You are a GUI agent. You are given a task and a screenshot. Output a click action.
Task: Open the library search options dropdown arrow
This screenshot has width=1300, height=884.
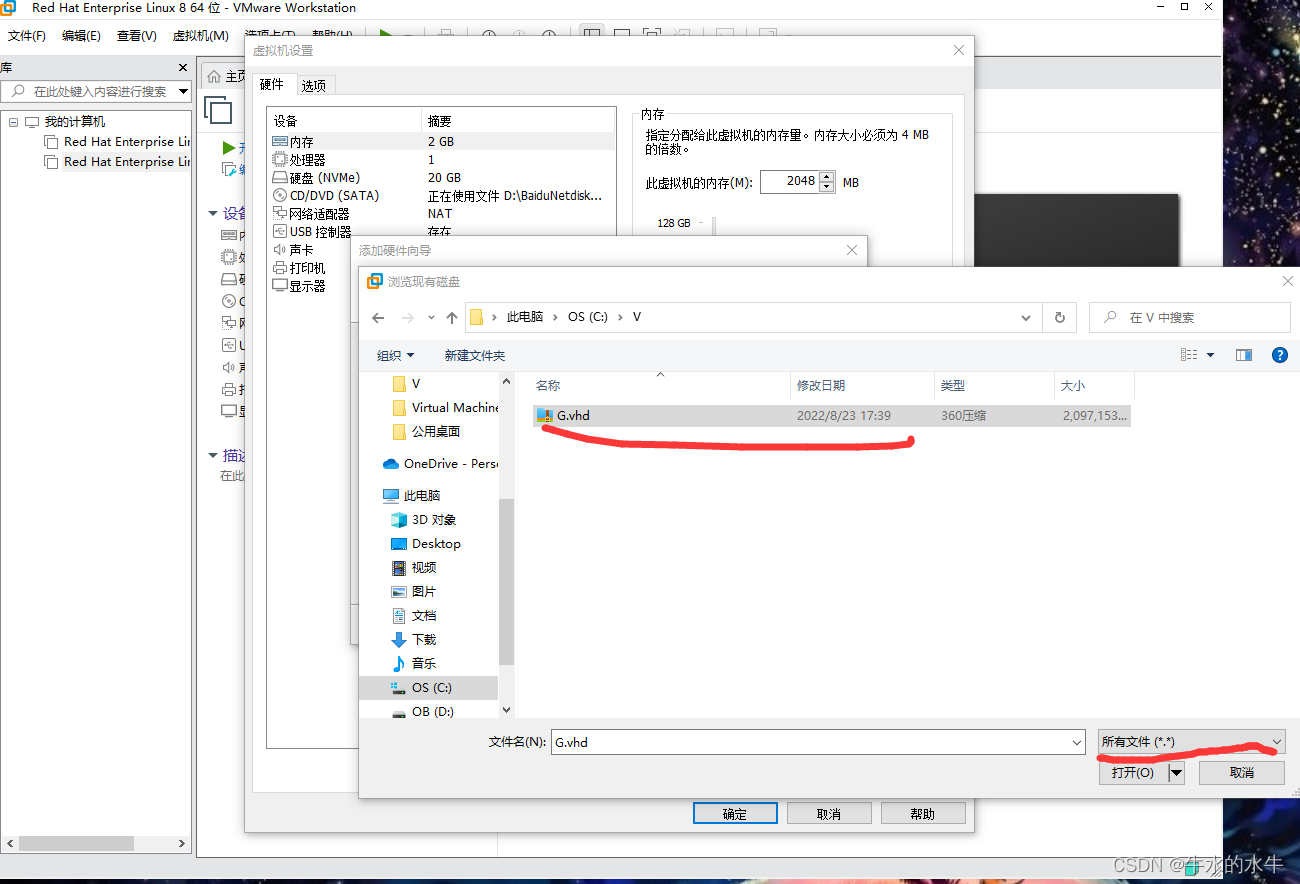[183, 91]
